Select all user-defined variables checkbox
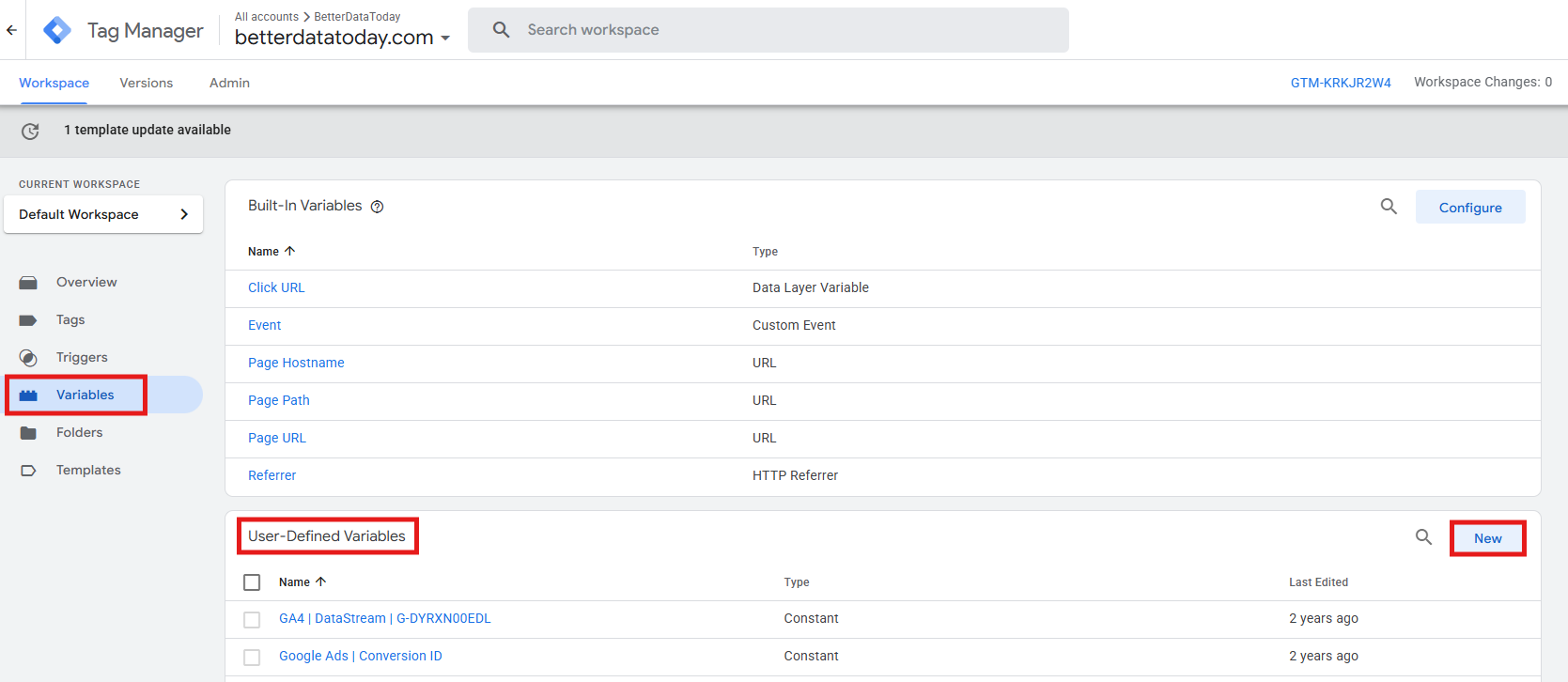This screenshot has height=682, width=1568. click(252, 582)
